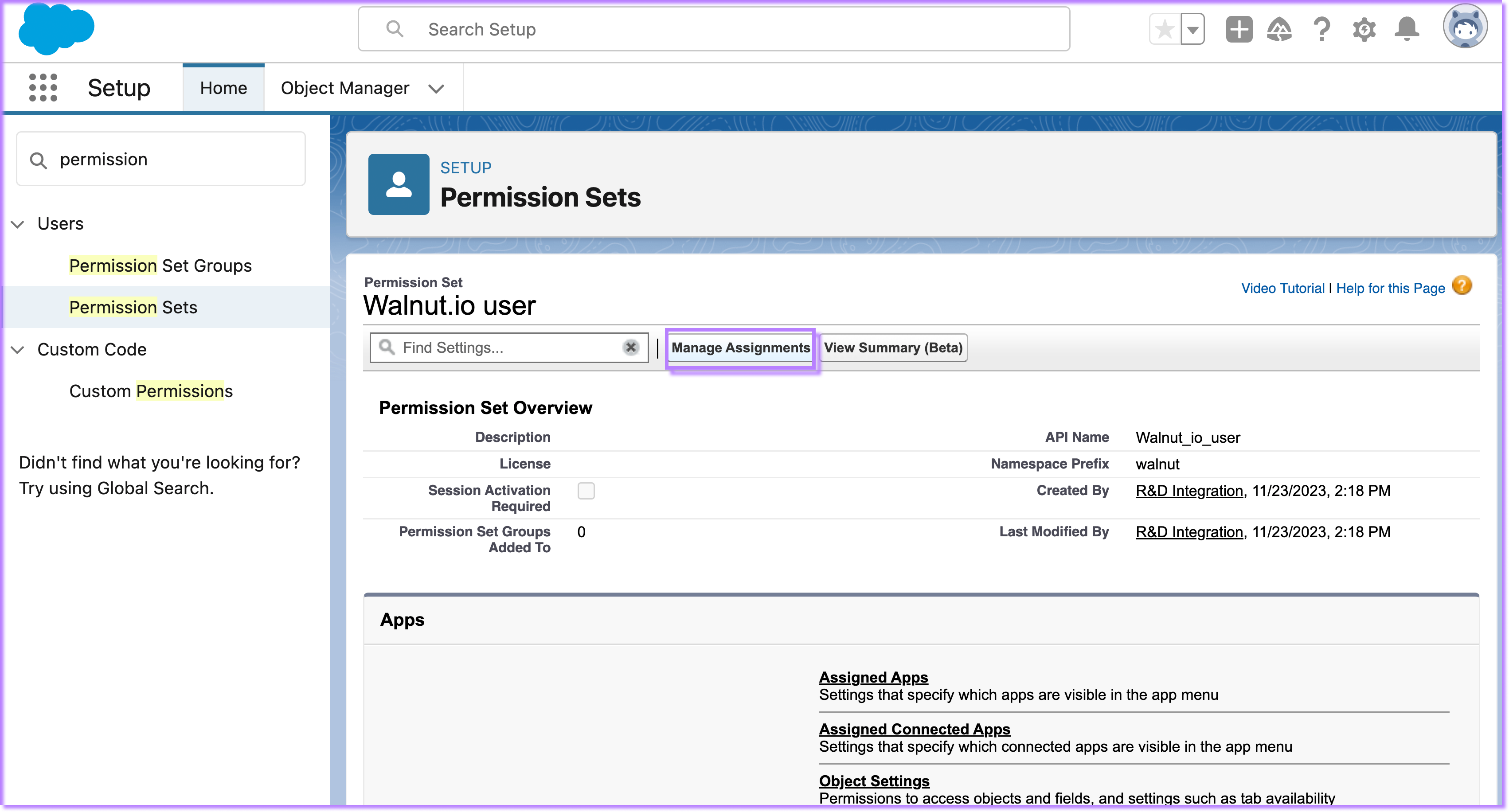Clear the Find Settings field
The width and height of the screenshot is (1509, 812).
pyautogui.click(x=630, y=347)
